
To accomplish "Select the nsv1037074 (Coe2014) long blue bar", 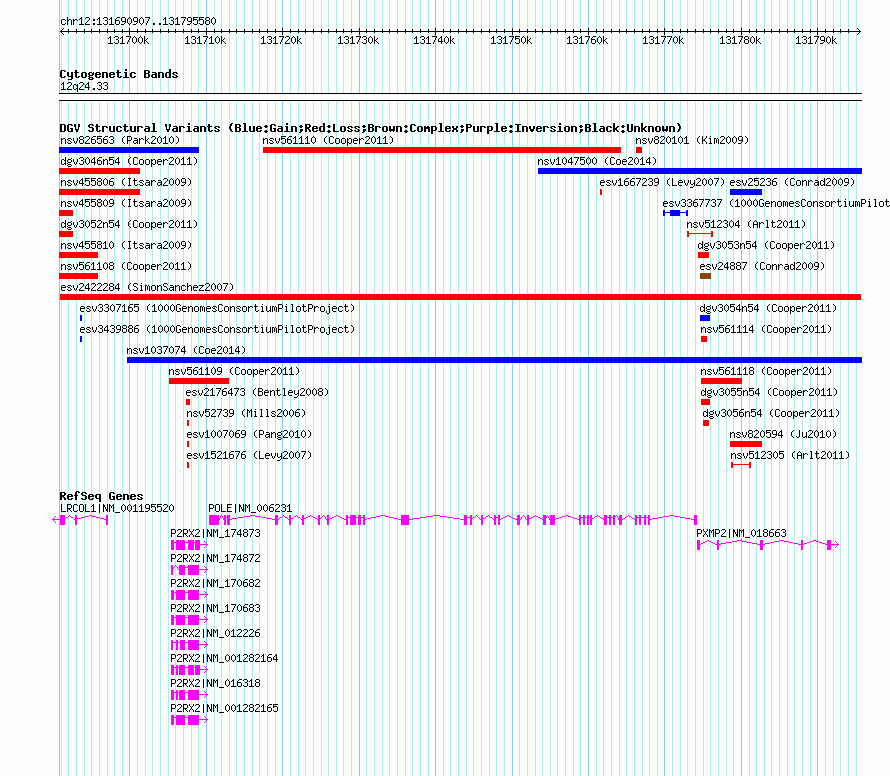I will click(494, 360).
